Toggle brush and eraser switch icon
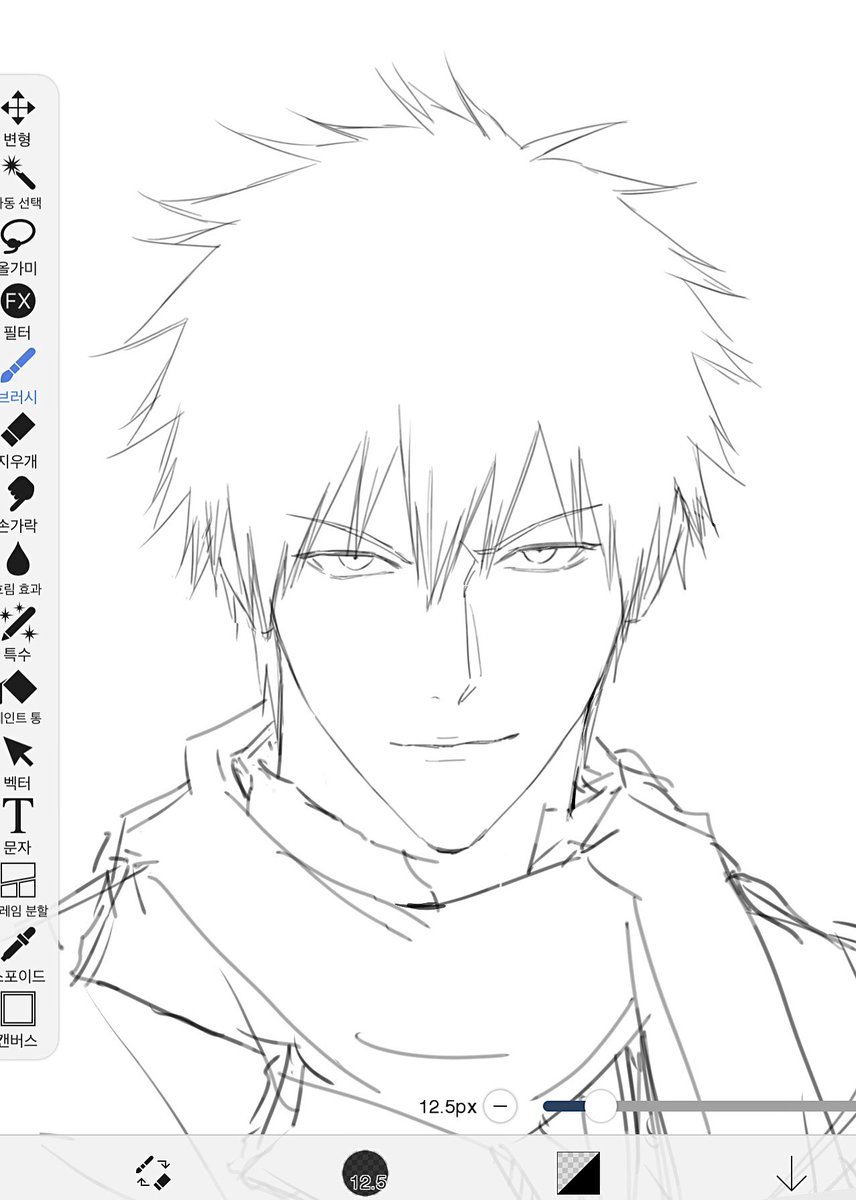856x1200 pixels. (154, 1172)
